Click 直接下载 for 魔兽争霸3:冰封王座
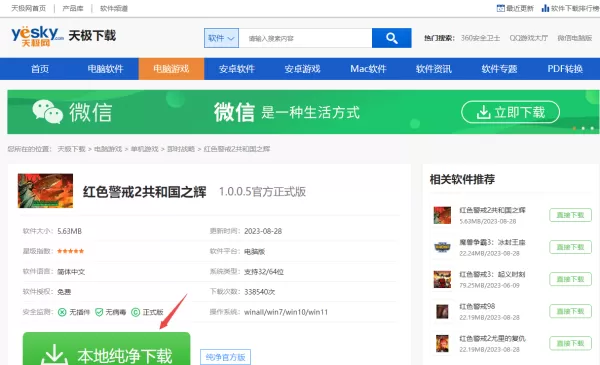This screenshot has width=600, height=365. click(570, 247)
